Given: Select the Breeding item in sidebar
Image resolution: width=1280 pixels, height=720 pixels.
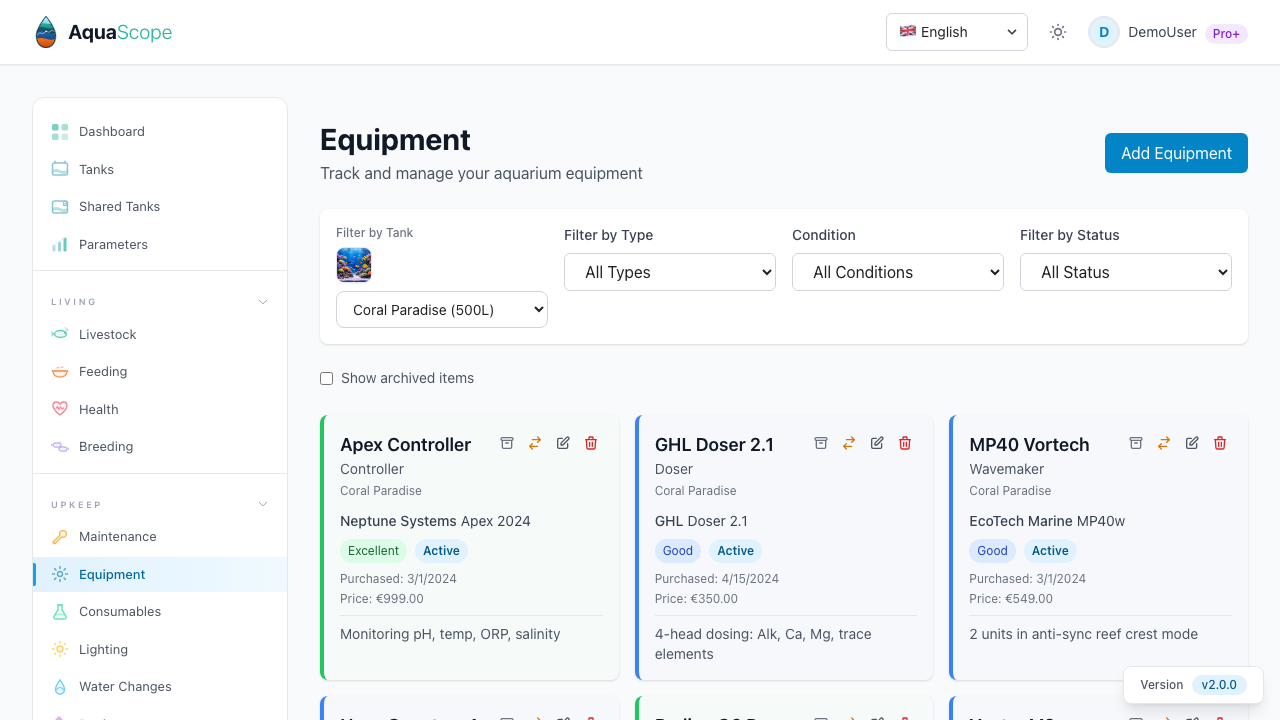Looking at the screenshot, I should [x=106, y=446].
